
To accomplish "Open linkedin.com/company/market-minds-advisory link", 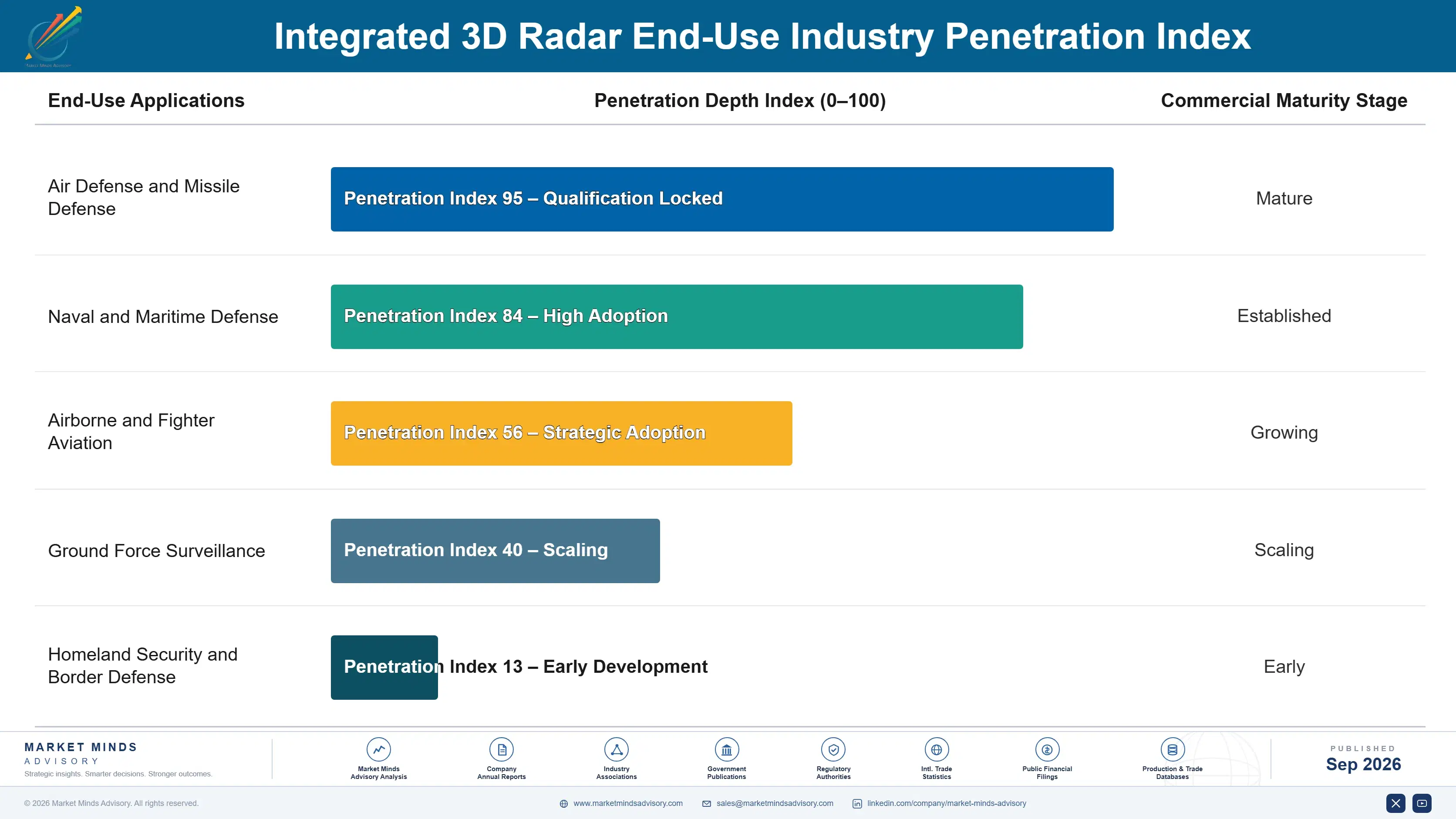I will tap(947, 803).
